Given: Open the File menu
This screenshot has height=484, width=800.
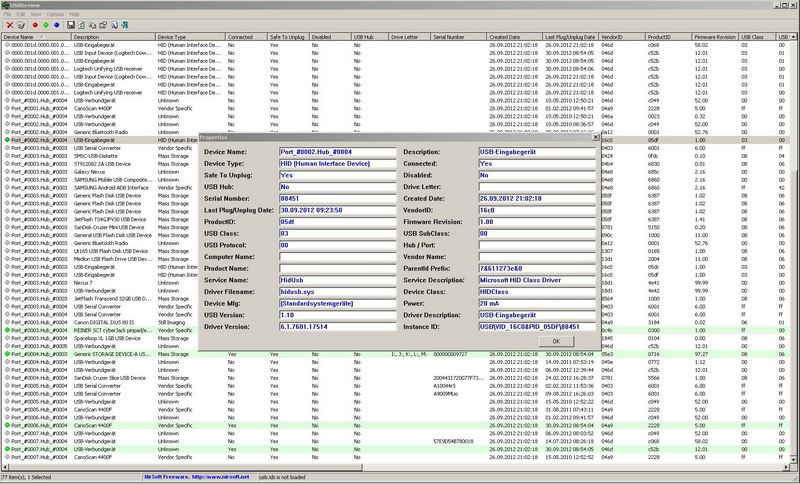Looking at the screenshot, I should coord(7,14).
